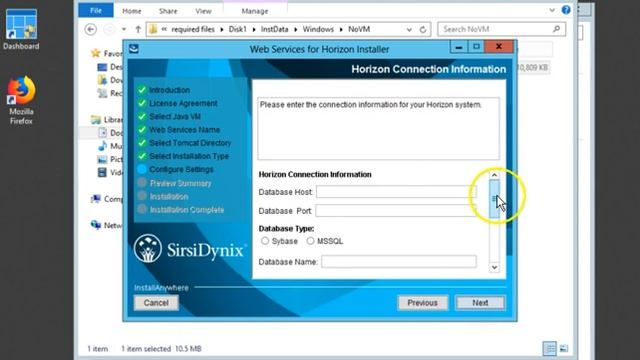This screenshot has width=640, height=360.
Task: Open the Dashboard desktop shortcut
Action: coord(21,29)
